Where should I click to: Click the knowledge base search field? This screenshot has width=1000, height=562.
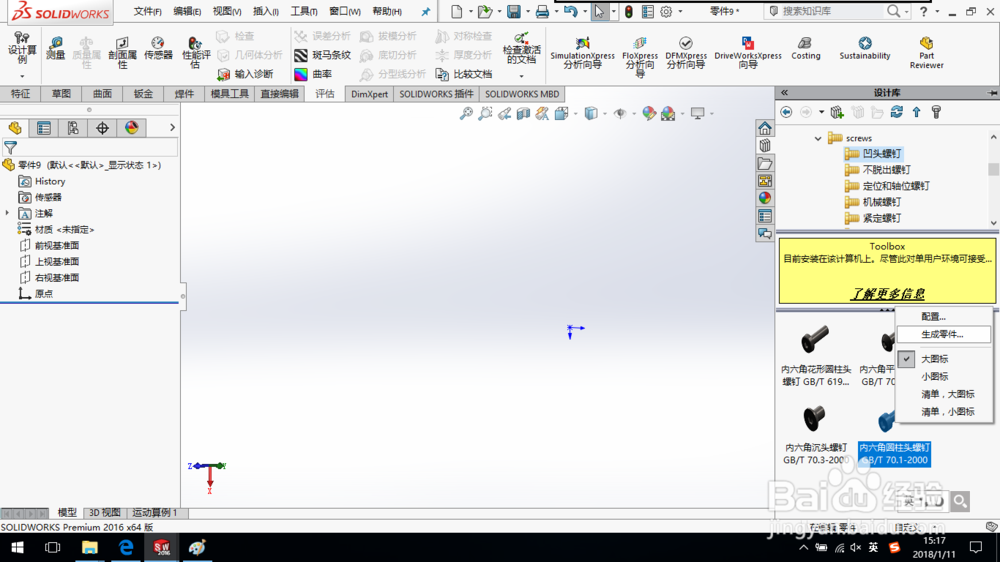point(832,11)
